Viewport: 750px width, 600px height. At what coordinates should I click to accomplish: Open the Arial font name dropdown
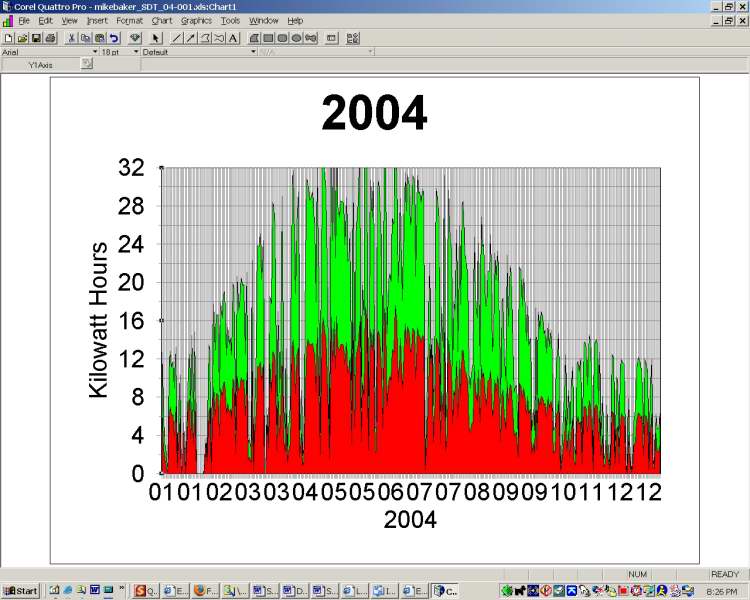[x=96, y=51]
